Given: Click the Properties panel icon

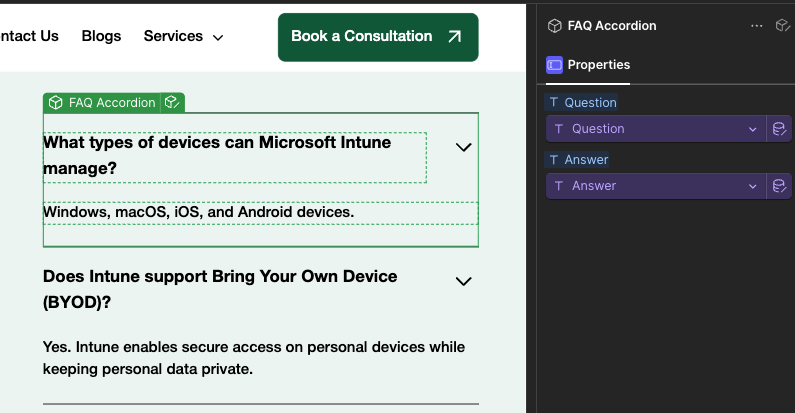Looking at the screenshot, I should point(554,65).
